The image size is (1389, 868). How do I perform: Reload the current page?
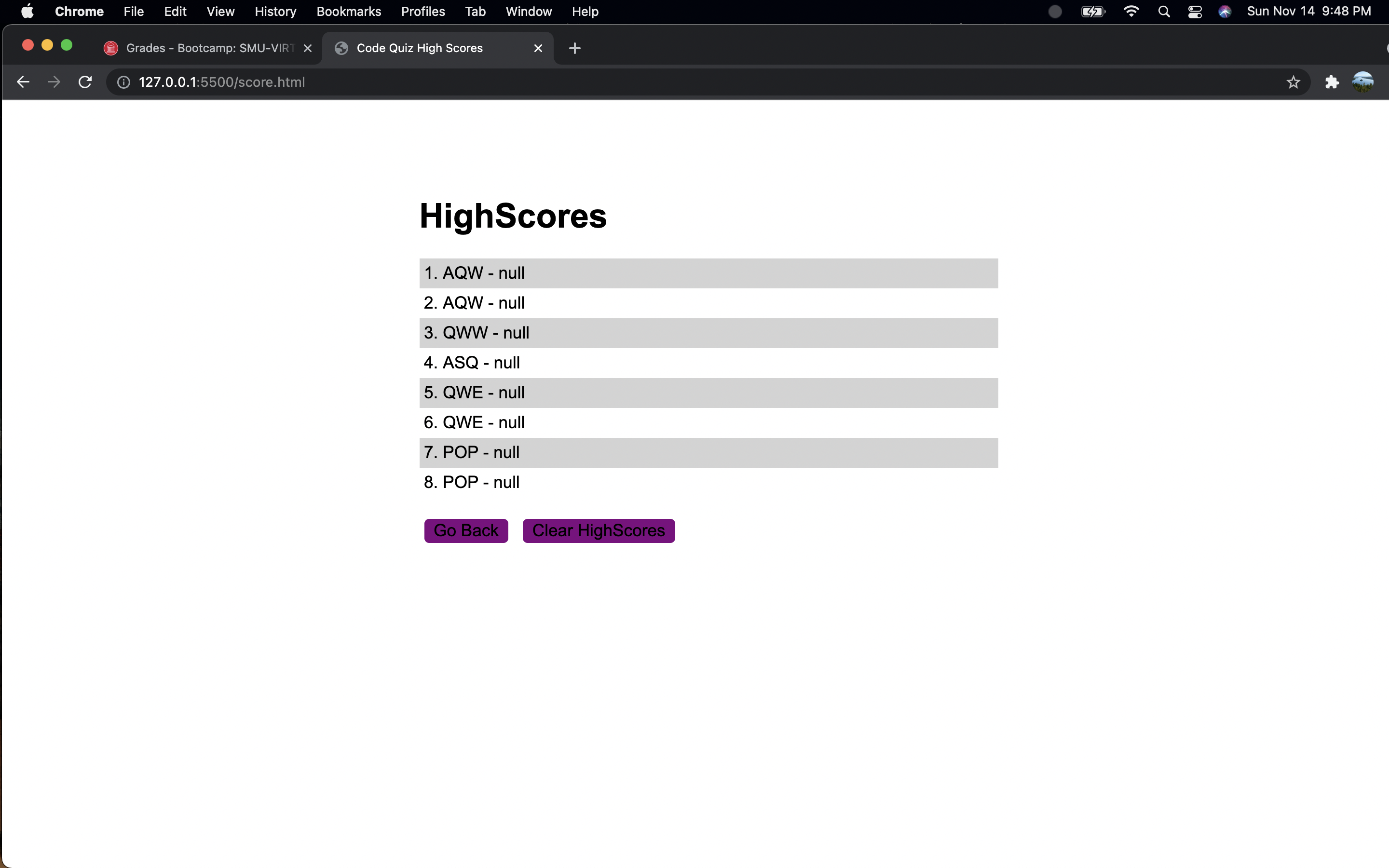(x=84, y=81)
